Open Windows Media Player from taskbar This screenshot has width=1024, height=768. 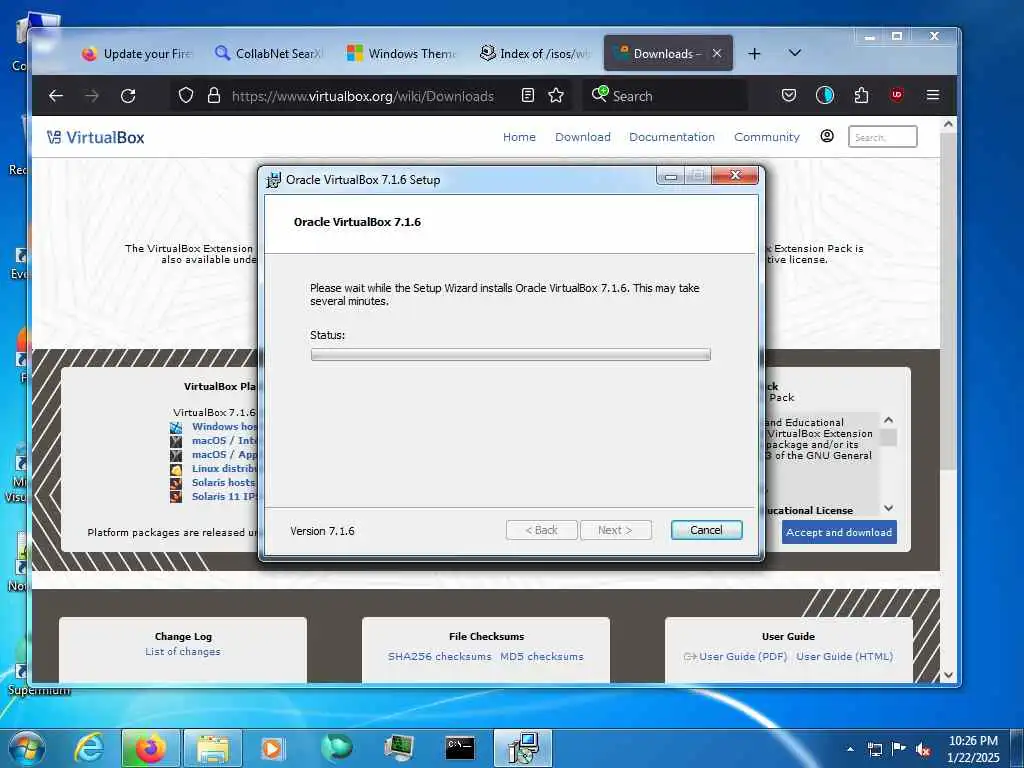pyautogui.click(x=272, y=748)
